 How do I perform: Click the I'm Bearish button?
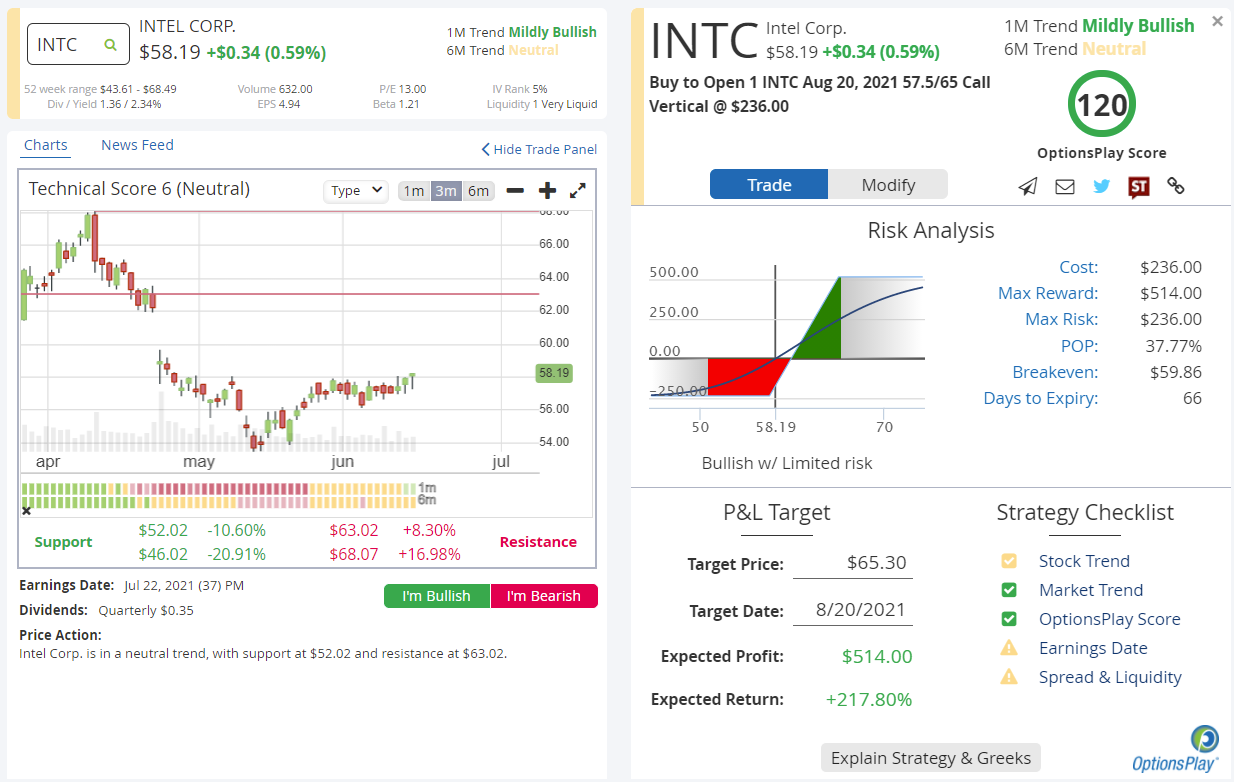[543, 596]
